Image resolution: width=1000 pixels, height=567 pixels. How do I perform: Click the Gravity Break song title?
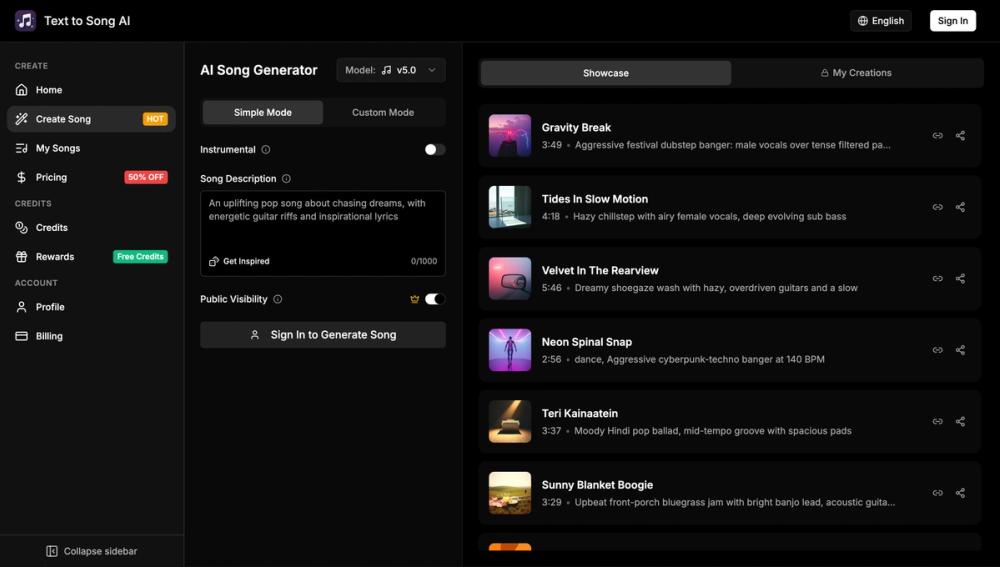(x=576, y=128)
